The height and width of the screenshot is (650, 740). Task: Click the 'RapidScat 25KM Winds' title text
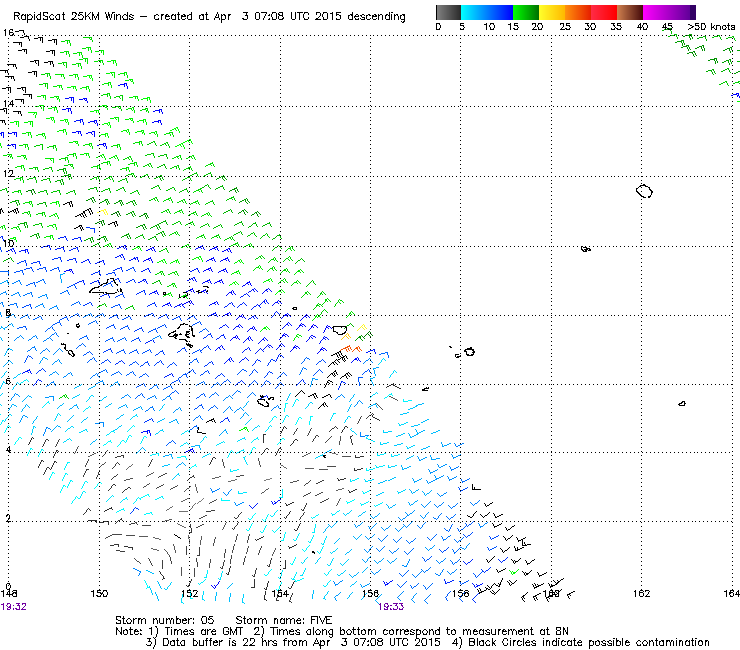coord(75,17)
